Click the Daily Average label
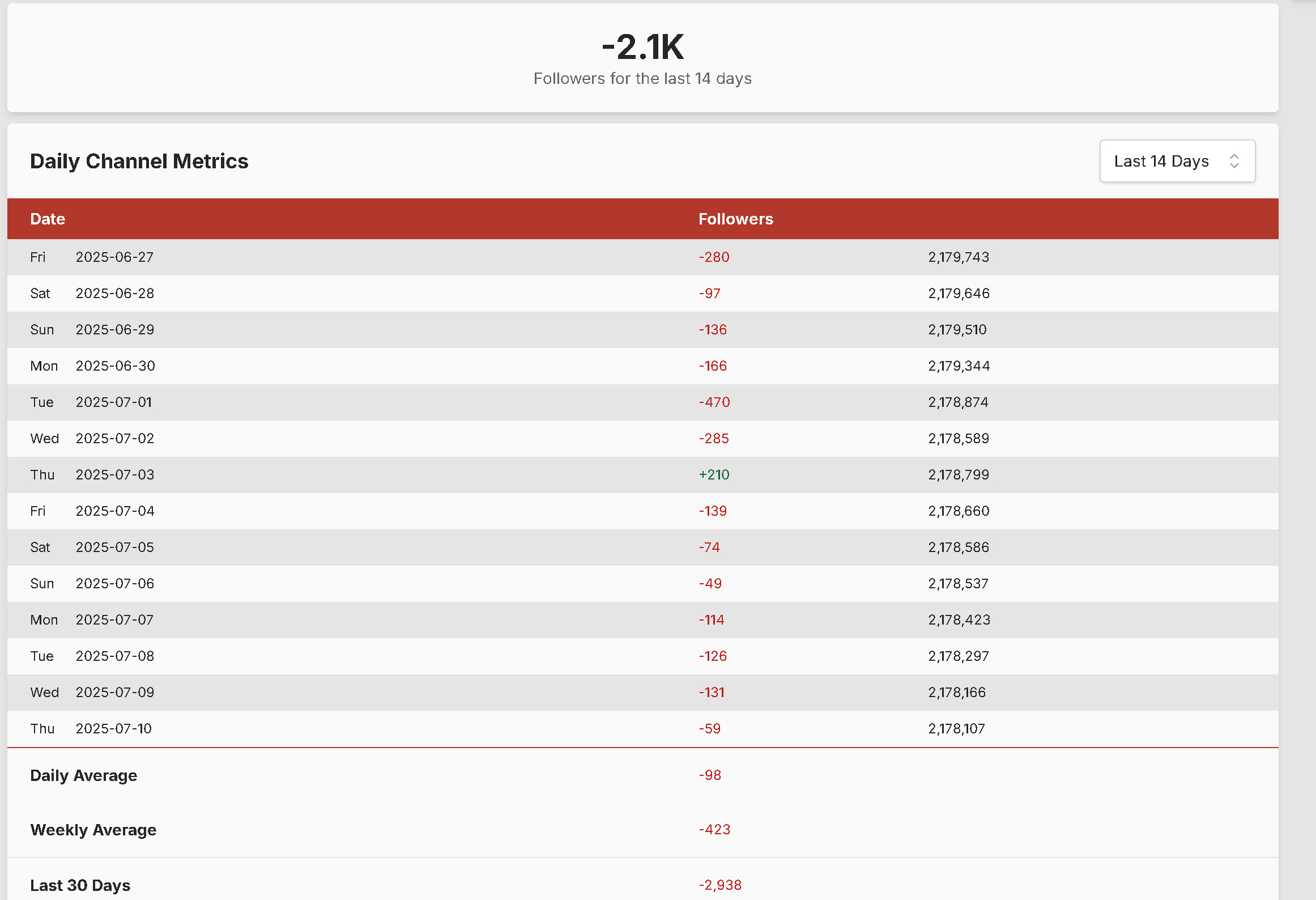 click(x=84, y=775)
